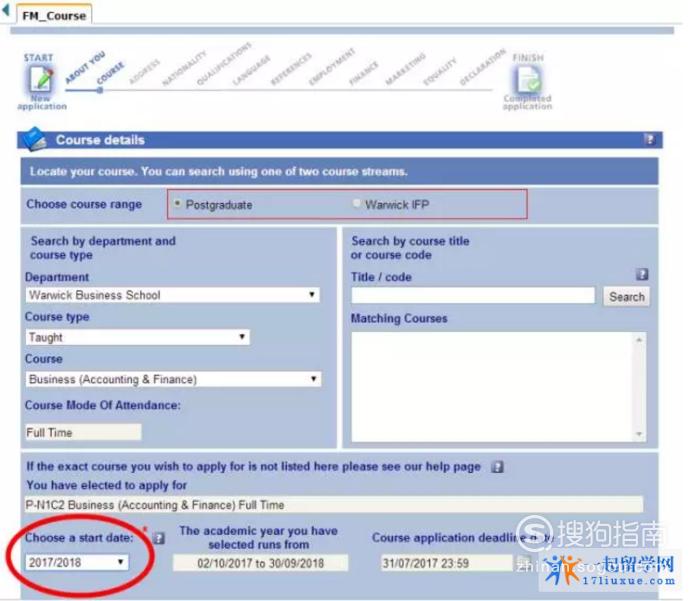The width and height of the screenshot is (692, 601).
Task: Click the P-N1C2 elected course field
Action: 334,504
